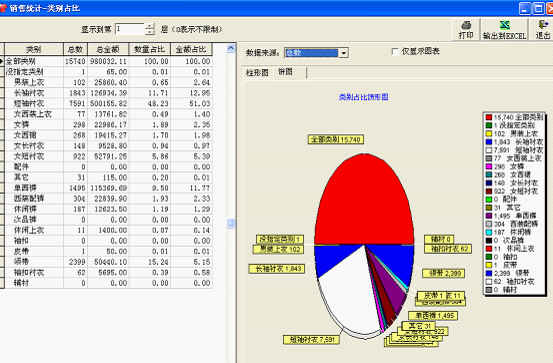Click the table's vertical scrollbar thumb

coord(231,223)
